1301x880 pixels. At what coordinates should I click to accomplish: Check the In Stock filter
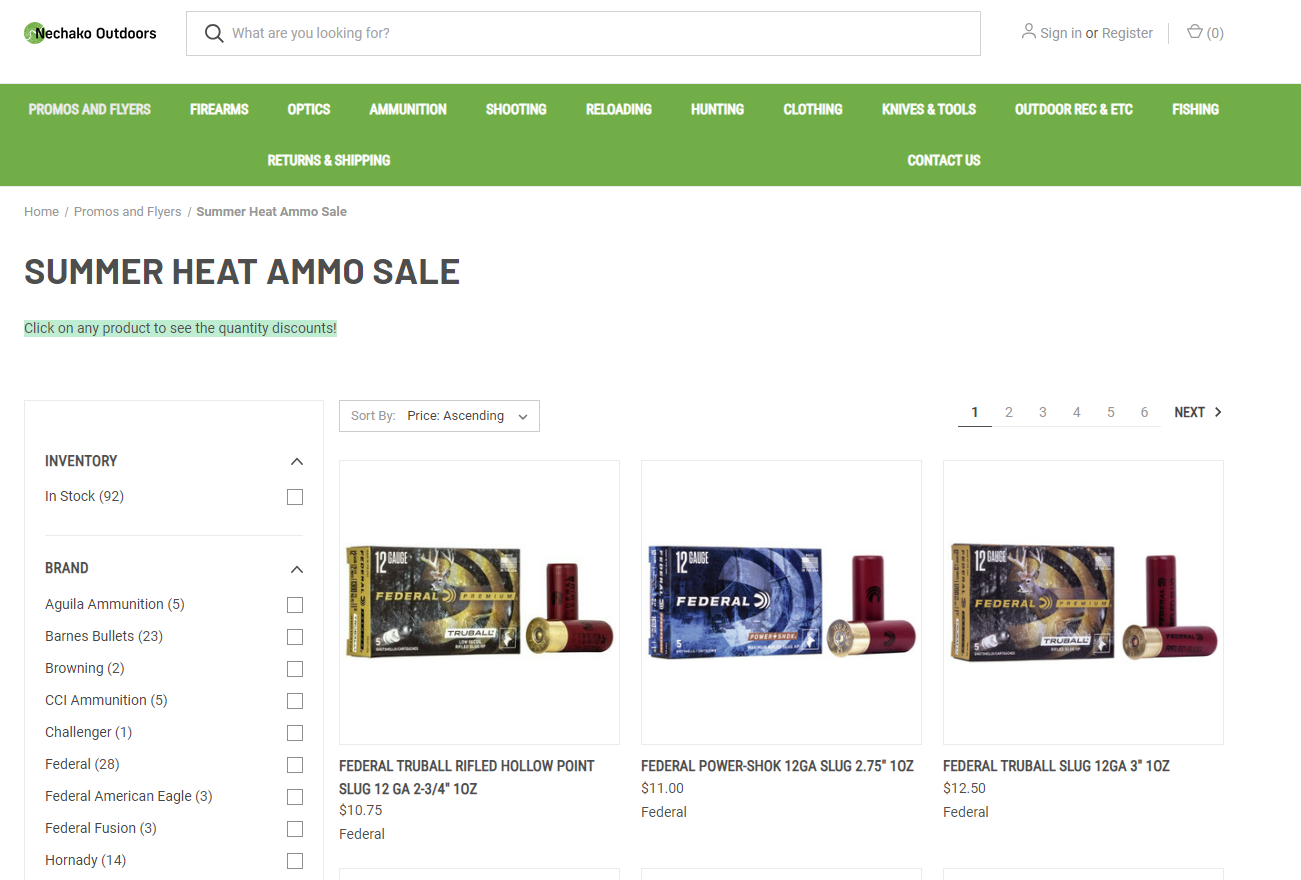[x=295, y=497]
